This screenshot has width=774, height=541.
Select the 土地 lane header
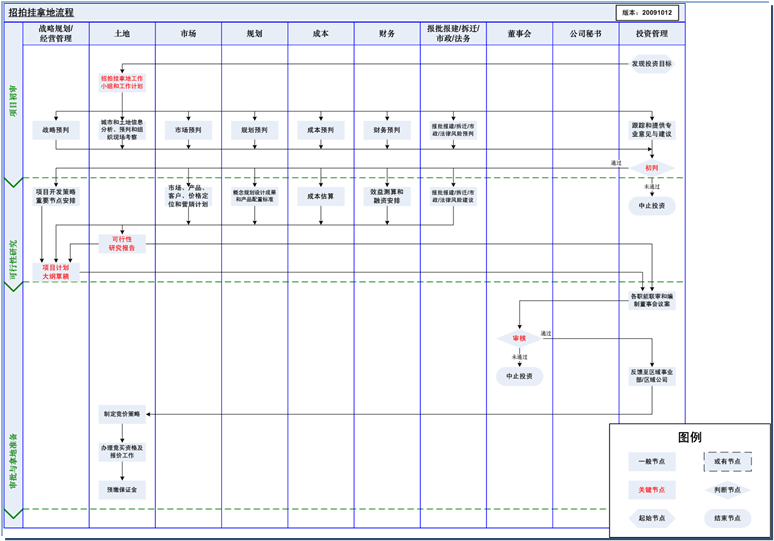click(122, 34)
